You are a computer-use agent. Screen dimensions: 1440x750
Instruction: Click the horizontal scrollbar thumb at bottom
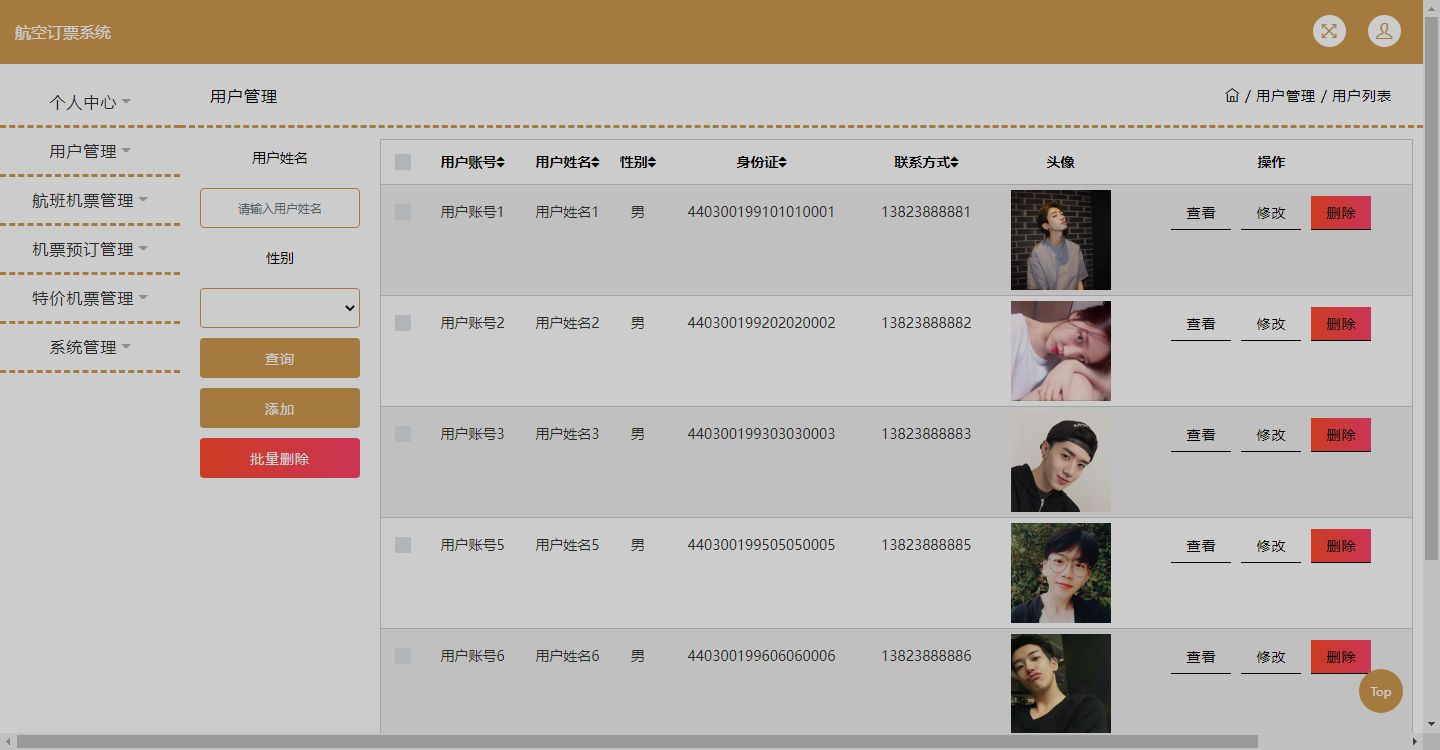637,742
